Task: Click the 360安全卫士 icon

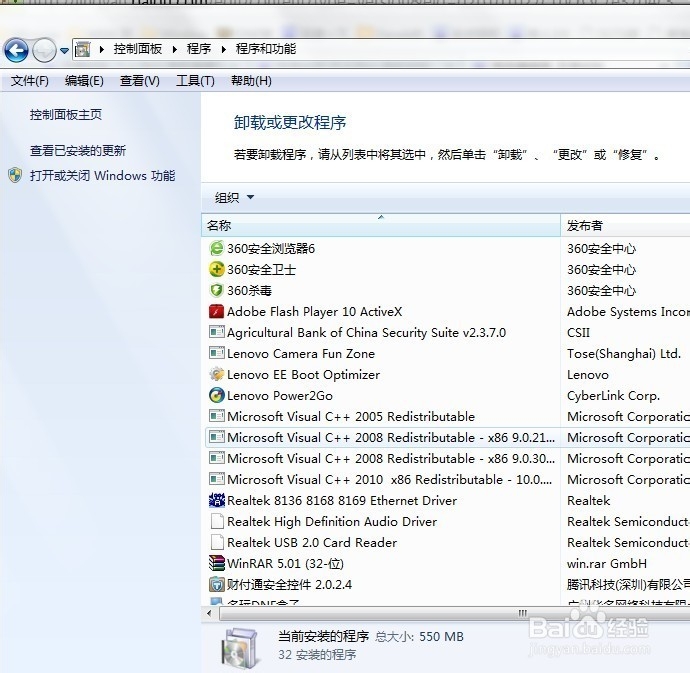Action: click(217, 269)
